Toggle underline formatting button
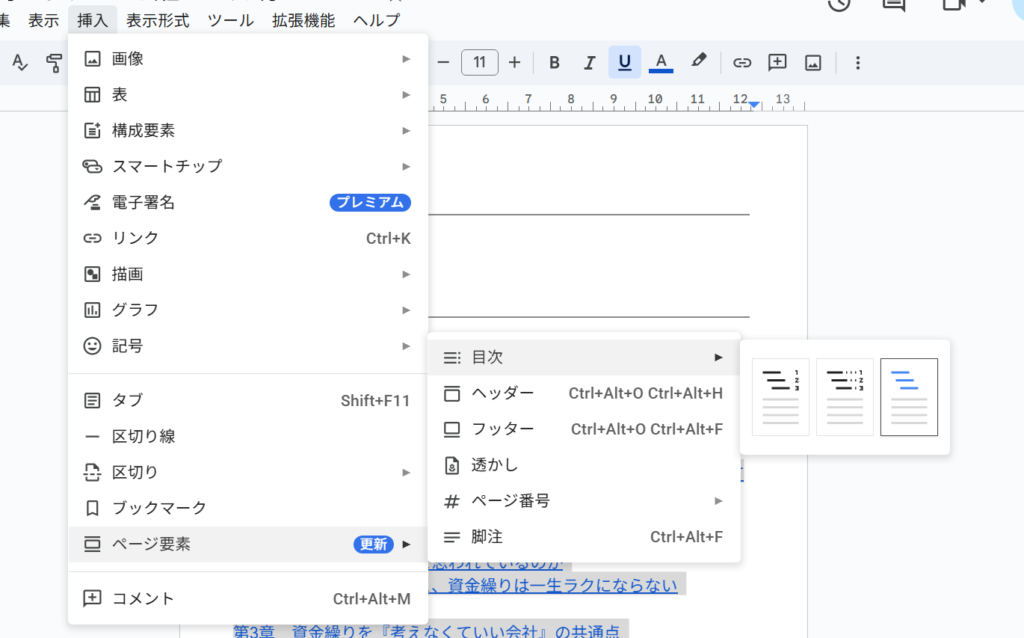The height and width of the screenshot is (638, 1024). click(624, 62)
